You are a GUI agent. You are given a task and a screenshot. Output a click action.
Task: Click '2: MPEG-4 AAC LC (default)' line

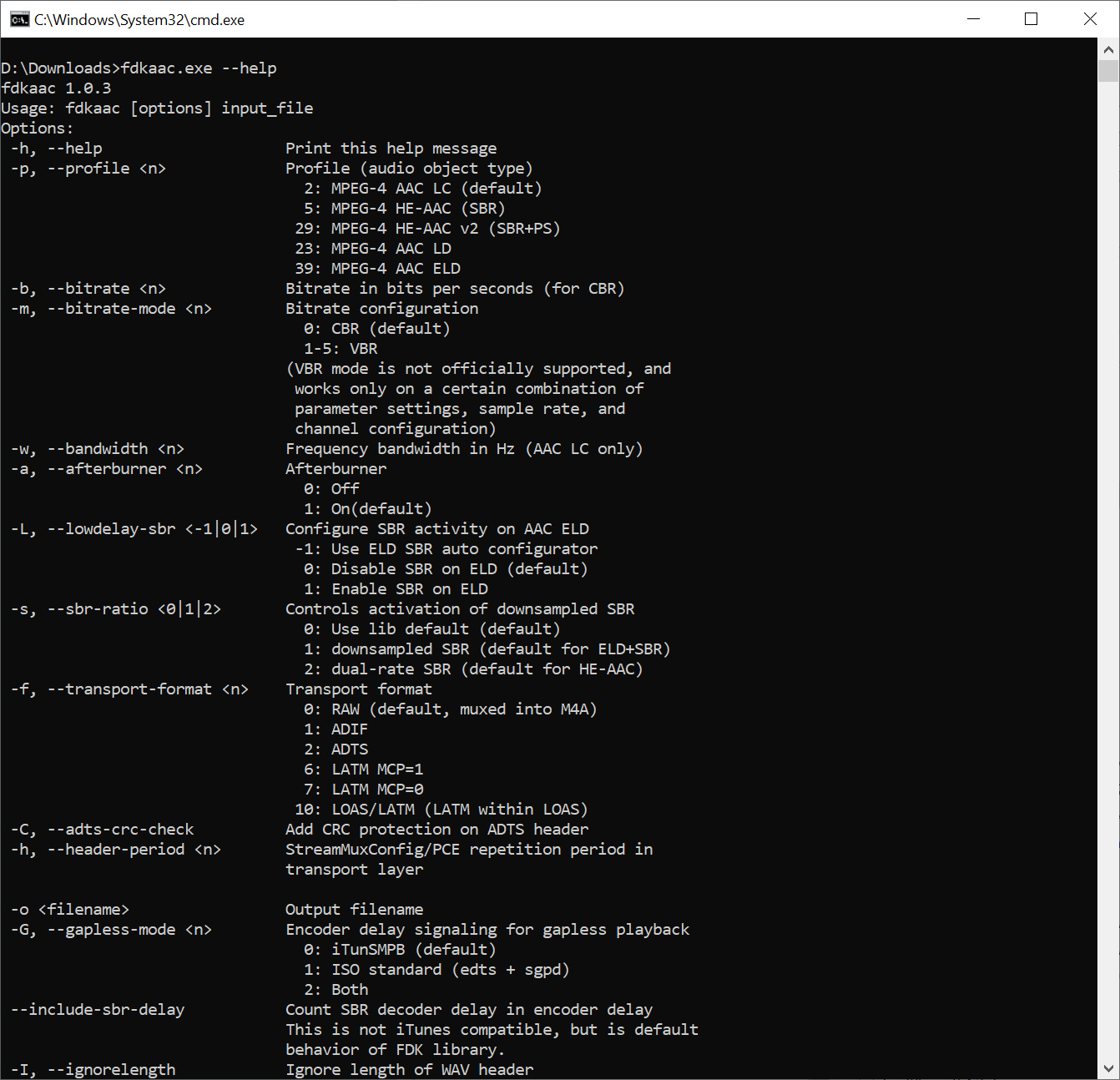(423, 189)
